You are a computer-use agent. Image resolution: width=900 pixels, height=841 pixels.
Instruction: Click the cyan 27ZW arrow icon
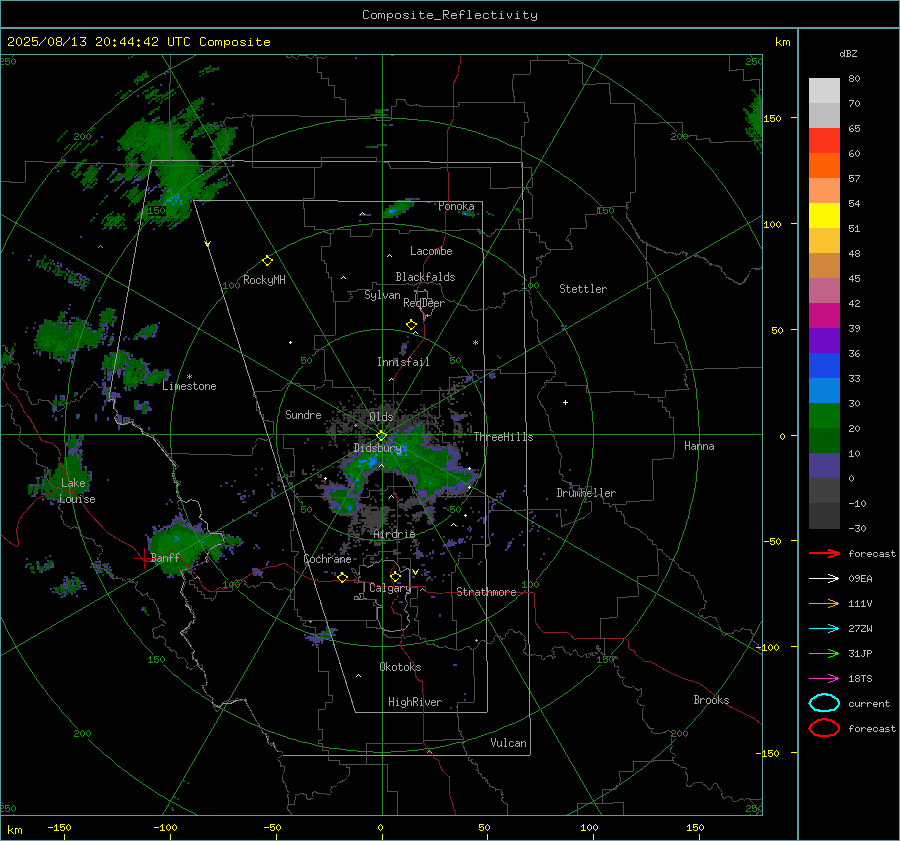pyautogui.click(x=824, y=629)
